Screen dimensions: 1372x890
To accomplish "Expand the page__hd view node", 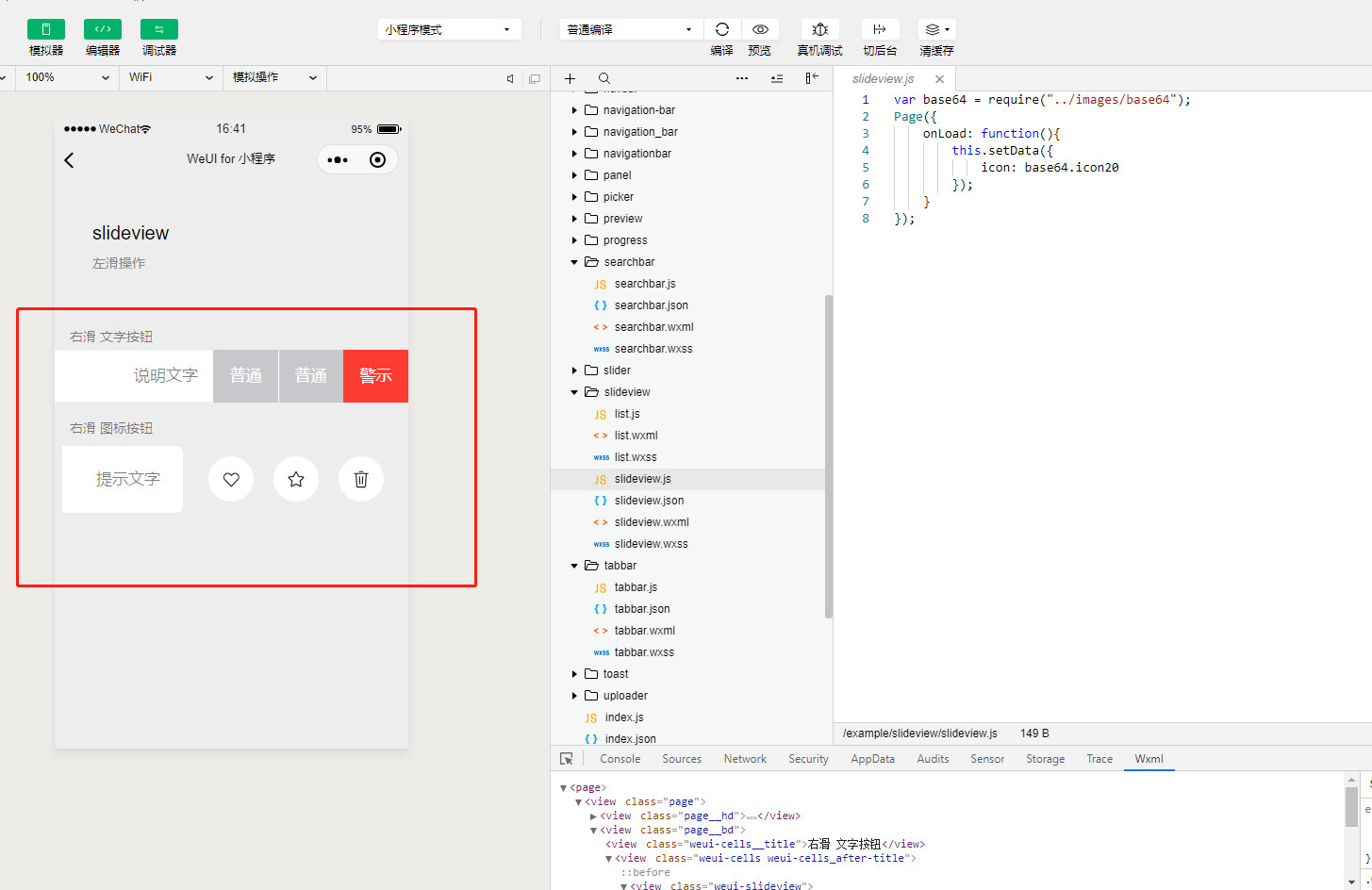I will [x=594, y=816].
